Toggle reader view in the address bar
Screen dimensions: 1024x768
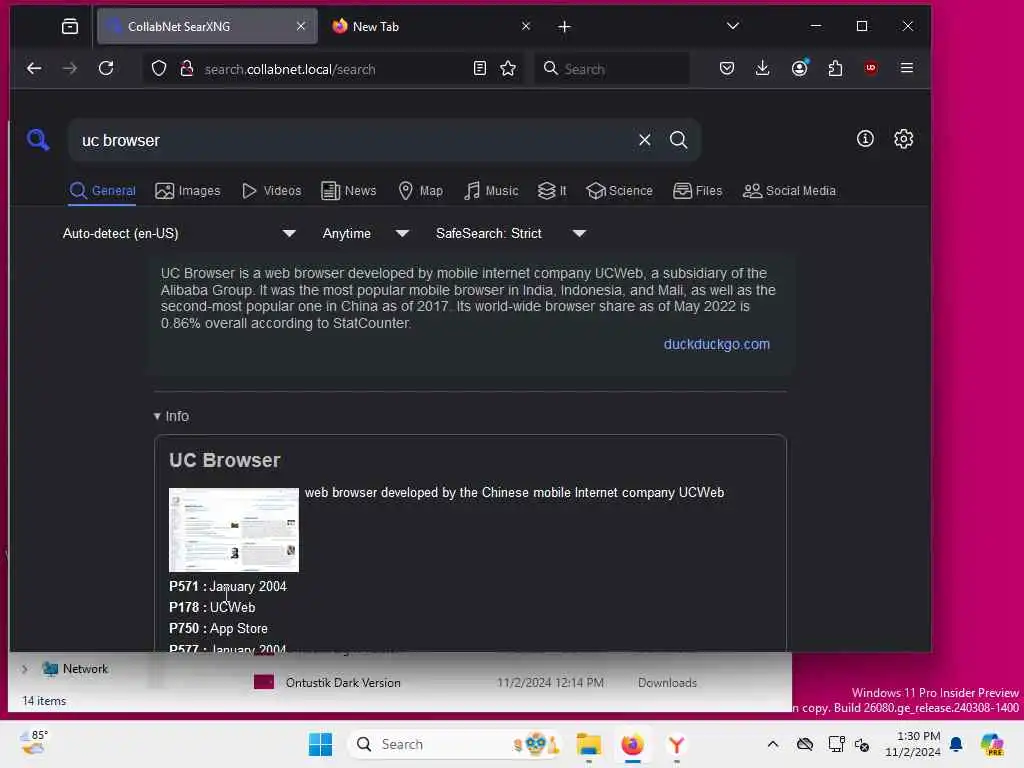(x=480, y=68)
